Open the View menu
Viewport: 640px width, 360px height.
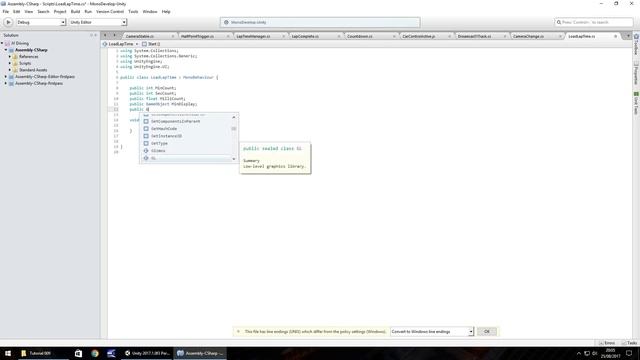pos(29,11)
